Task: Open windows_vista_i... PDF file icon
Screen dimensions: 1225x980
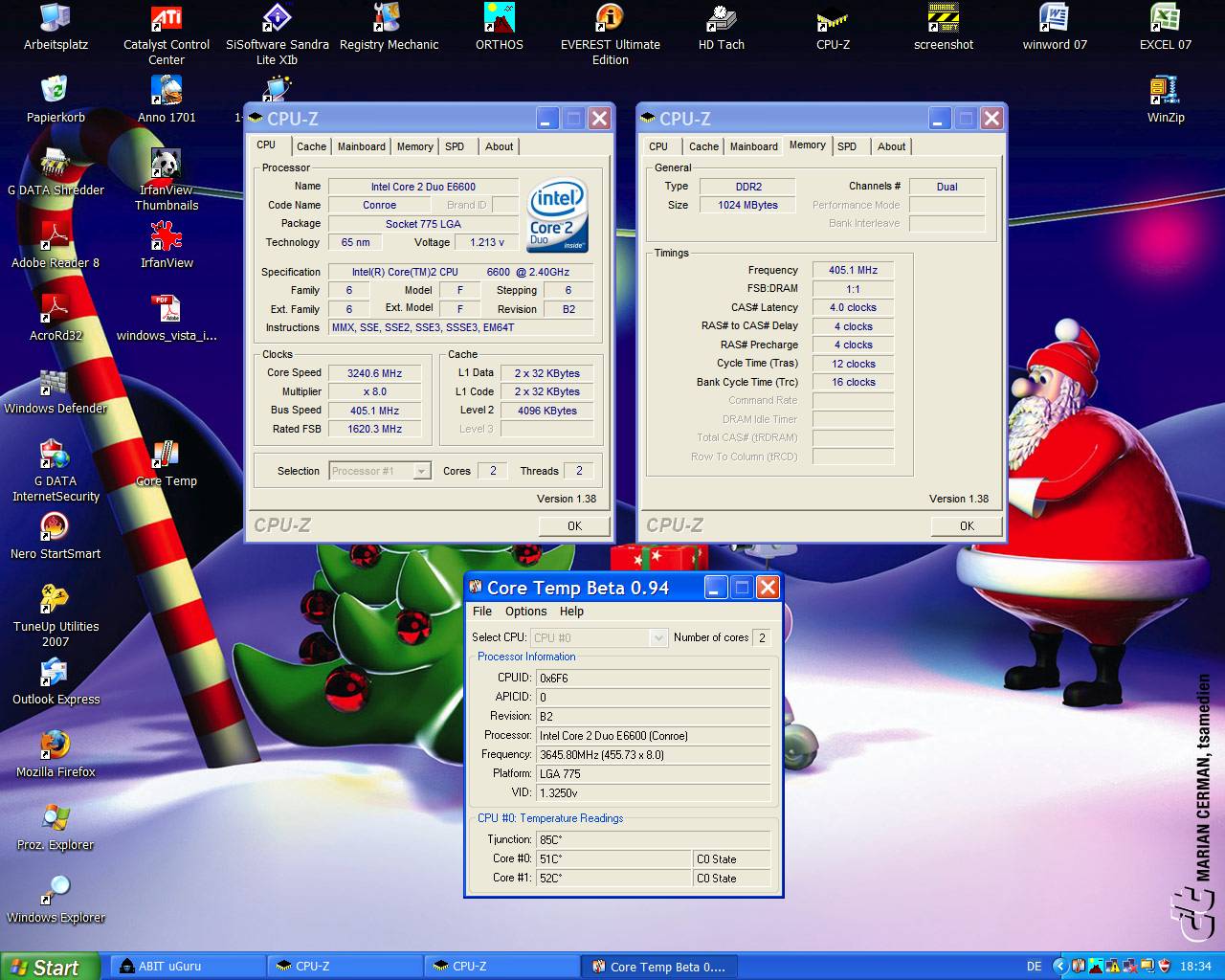Action: [x=167, y=319]
